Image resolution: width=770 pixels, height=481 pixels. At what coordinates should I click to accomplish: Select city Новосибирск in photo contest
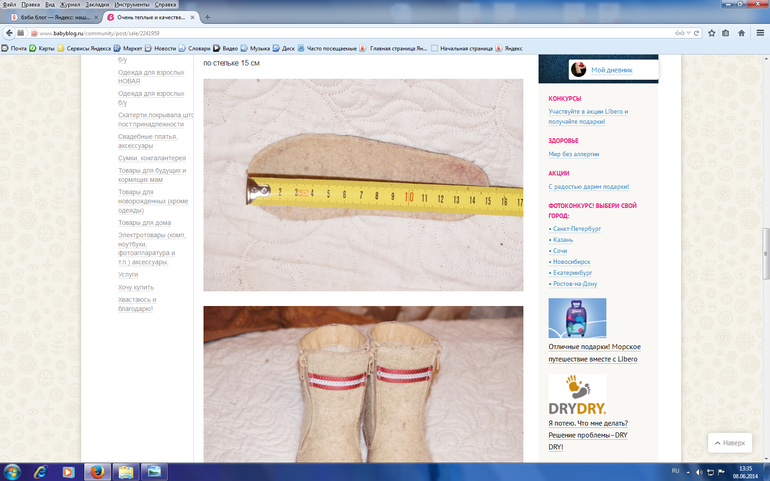tap(572, 262)
